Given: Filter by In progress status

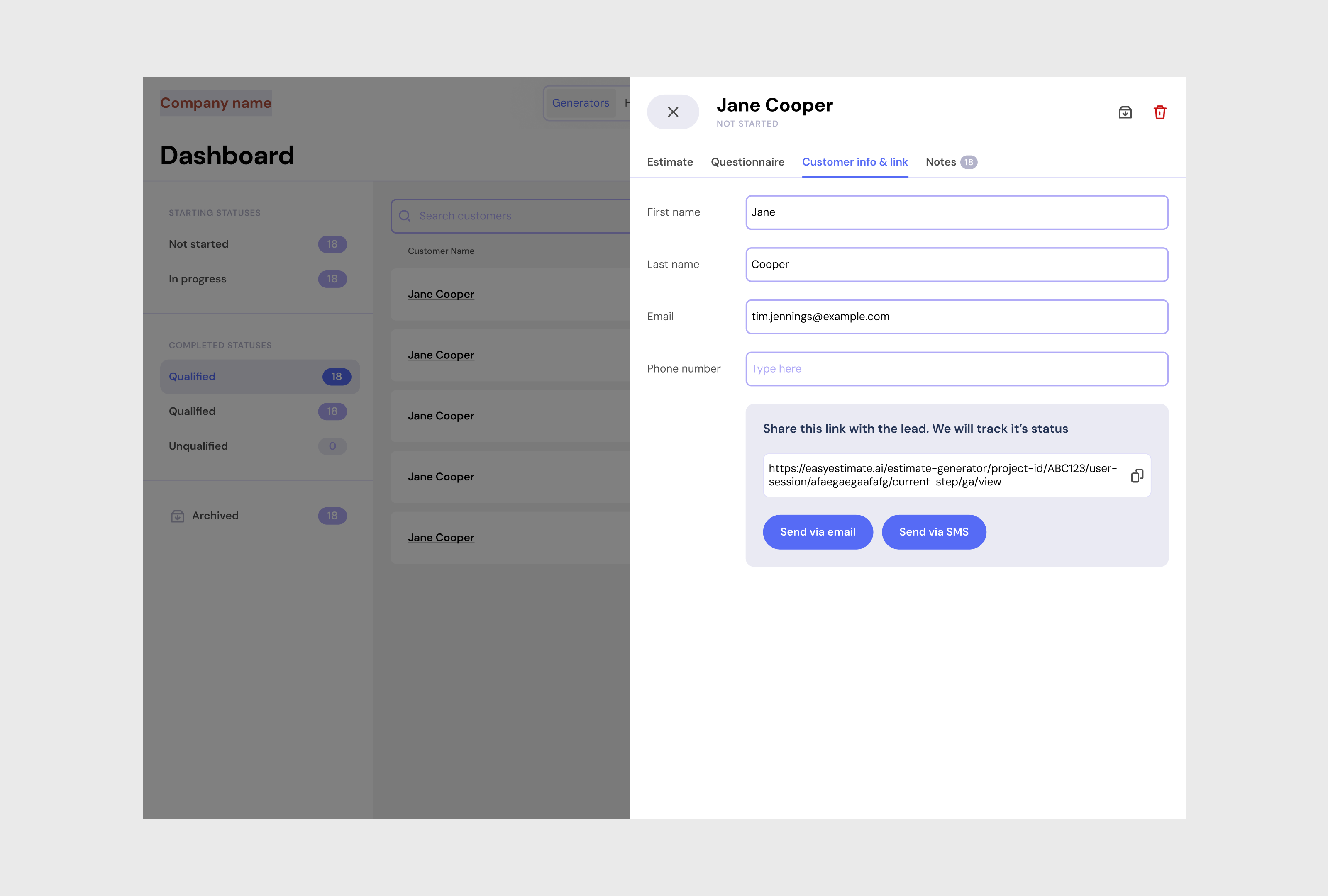Looking at the screenshot, I should (x=259, y=279).
